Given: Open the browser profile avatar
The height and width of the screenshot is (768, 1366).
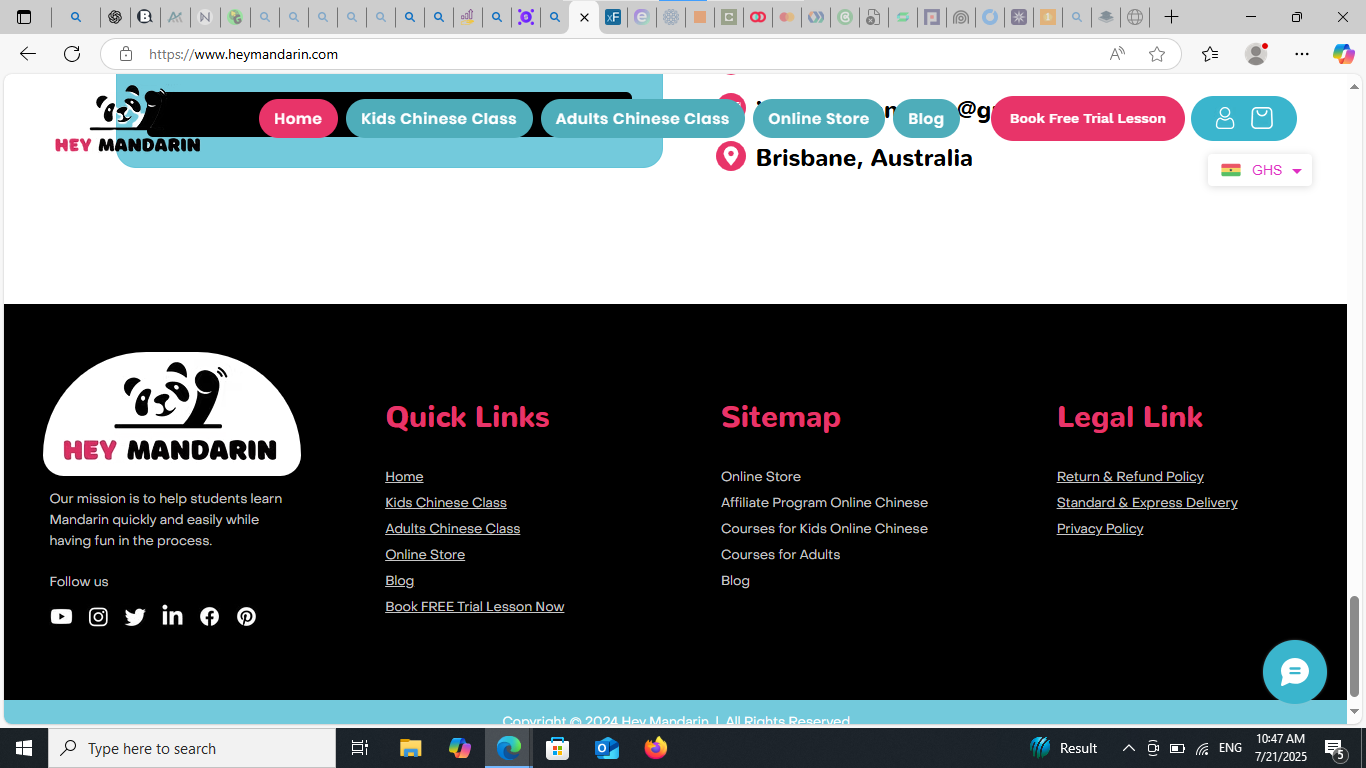Looking at the screenshot, I should [1256, 54].
